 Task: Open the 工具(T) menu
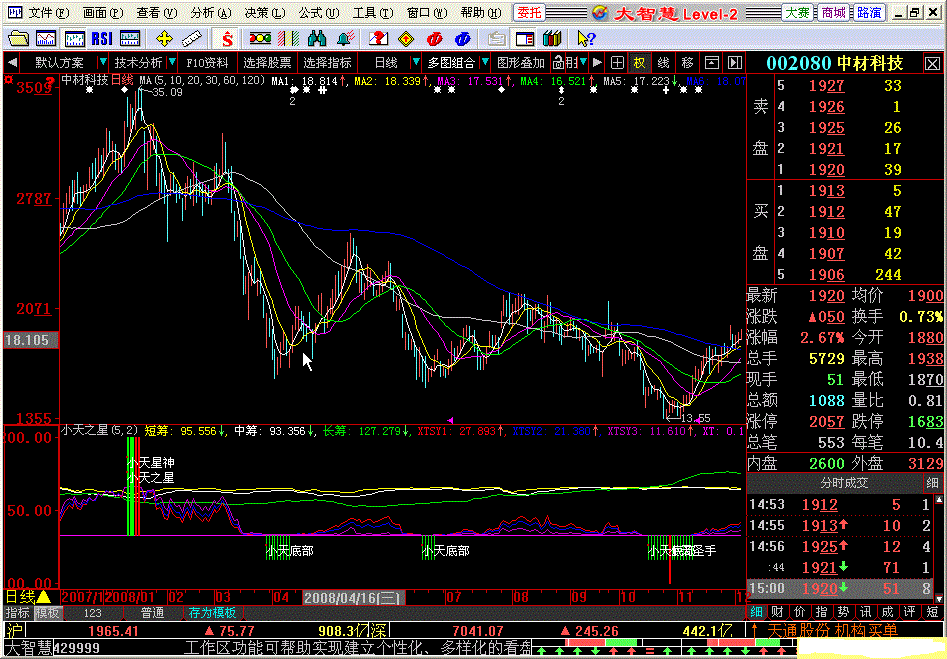373,13
